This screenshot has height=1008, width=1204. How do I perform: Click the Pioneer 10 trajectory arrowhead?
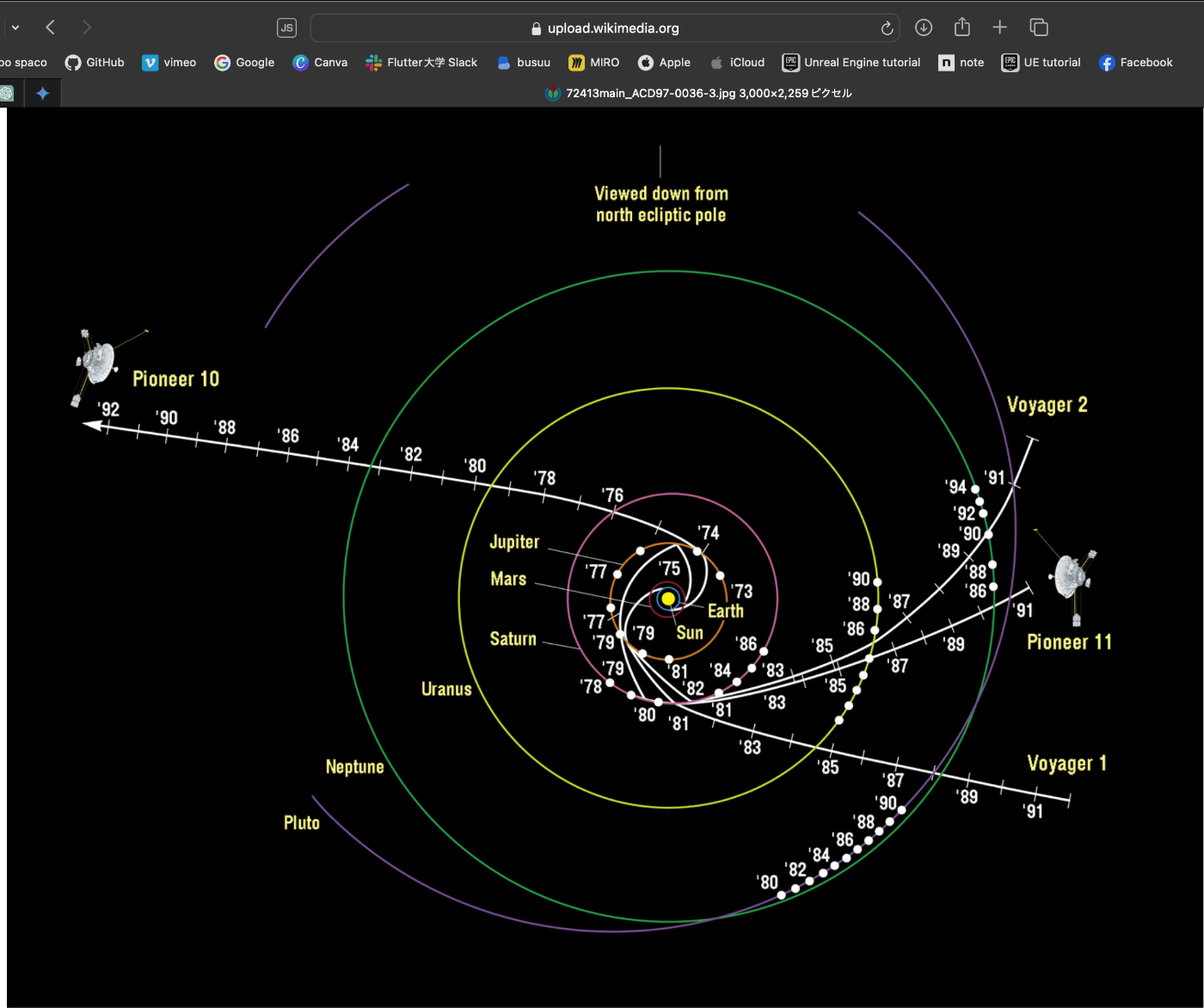pos(92,425)
